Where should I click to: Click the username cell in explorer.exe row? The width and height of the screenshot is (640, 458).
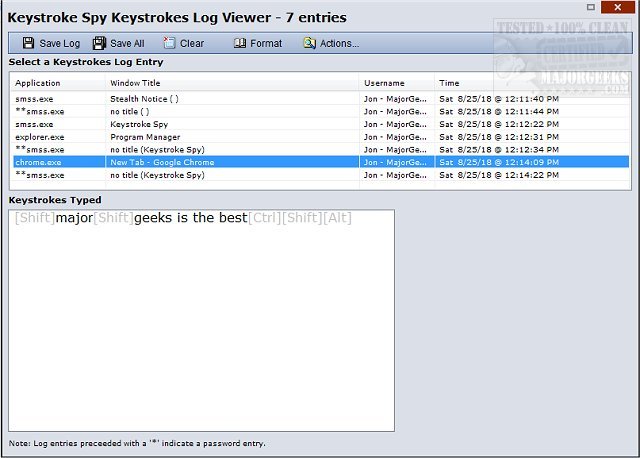tap(395, 137)
